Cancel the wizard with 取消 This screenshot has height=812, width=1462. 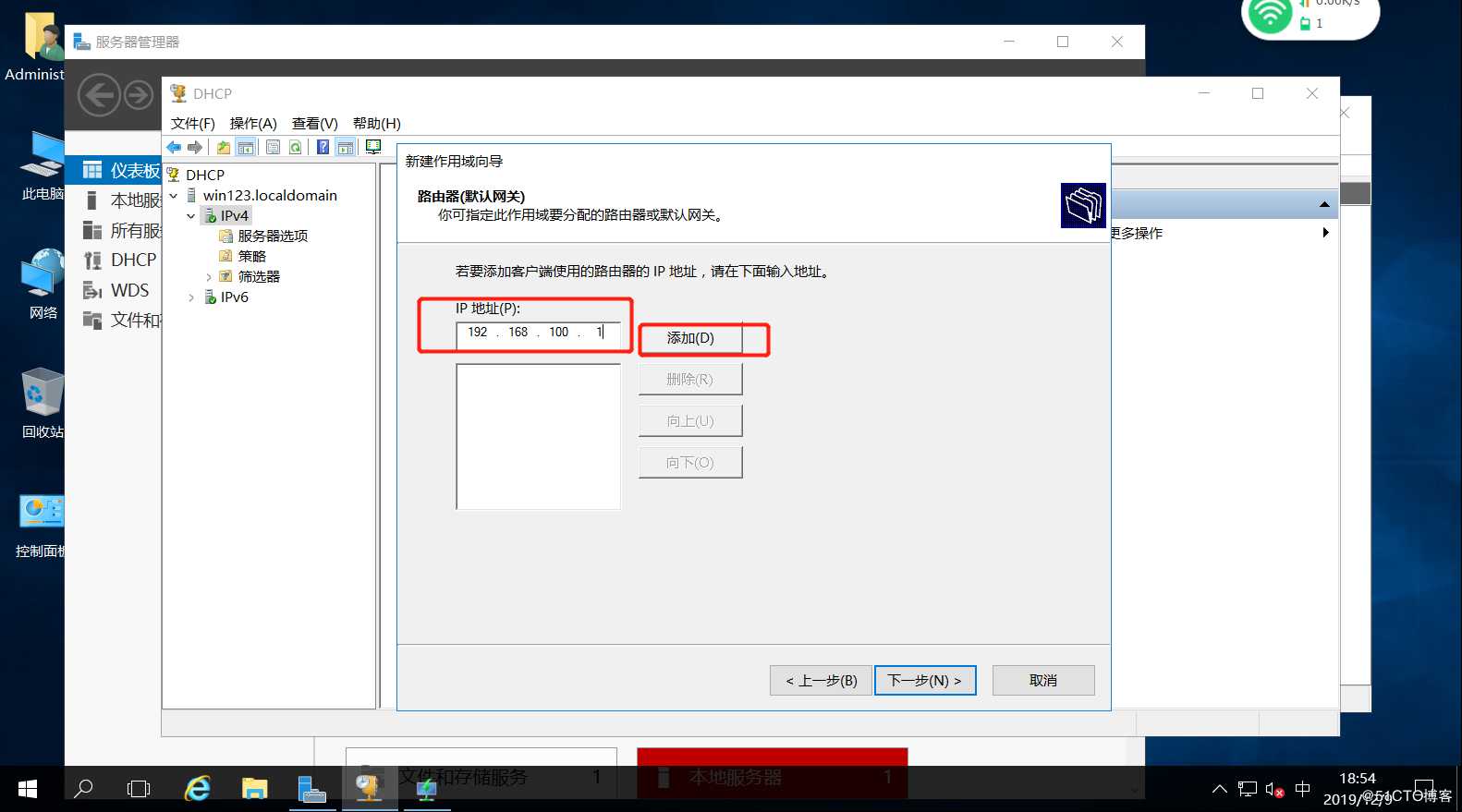coord(1043,681)
